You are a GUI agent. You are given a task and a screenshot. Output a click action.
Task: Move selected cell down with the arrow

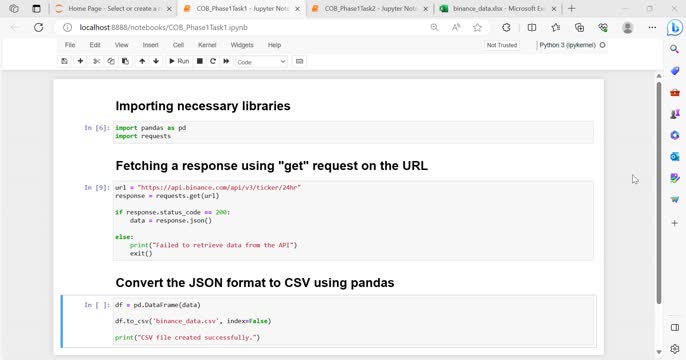pyautogui.click(x=156, y=61)
